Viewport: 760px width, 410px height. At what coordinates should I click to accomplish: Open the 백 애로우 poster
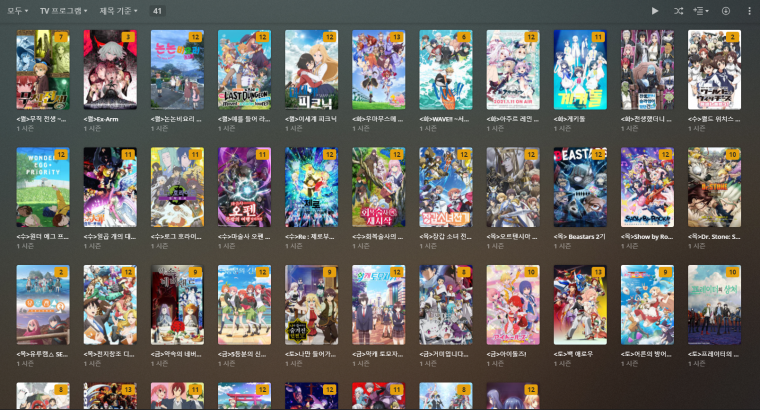coord(580,305)
